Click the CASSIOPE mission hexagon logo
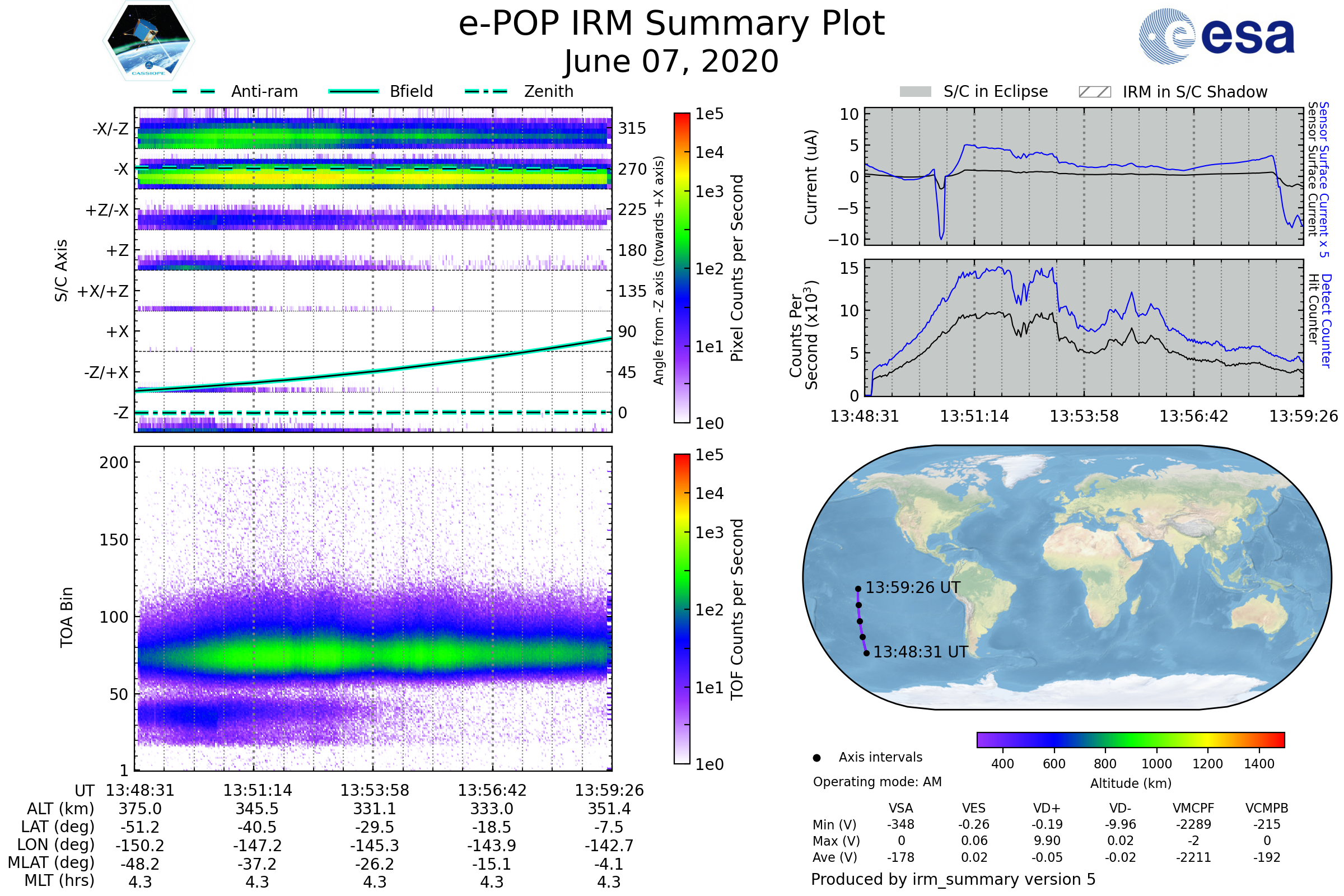The height and width of the screenshot is (896, 1344). coord(148,41)
